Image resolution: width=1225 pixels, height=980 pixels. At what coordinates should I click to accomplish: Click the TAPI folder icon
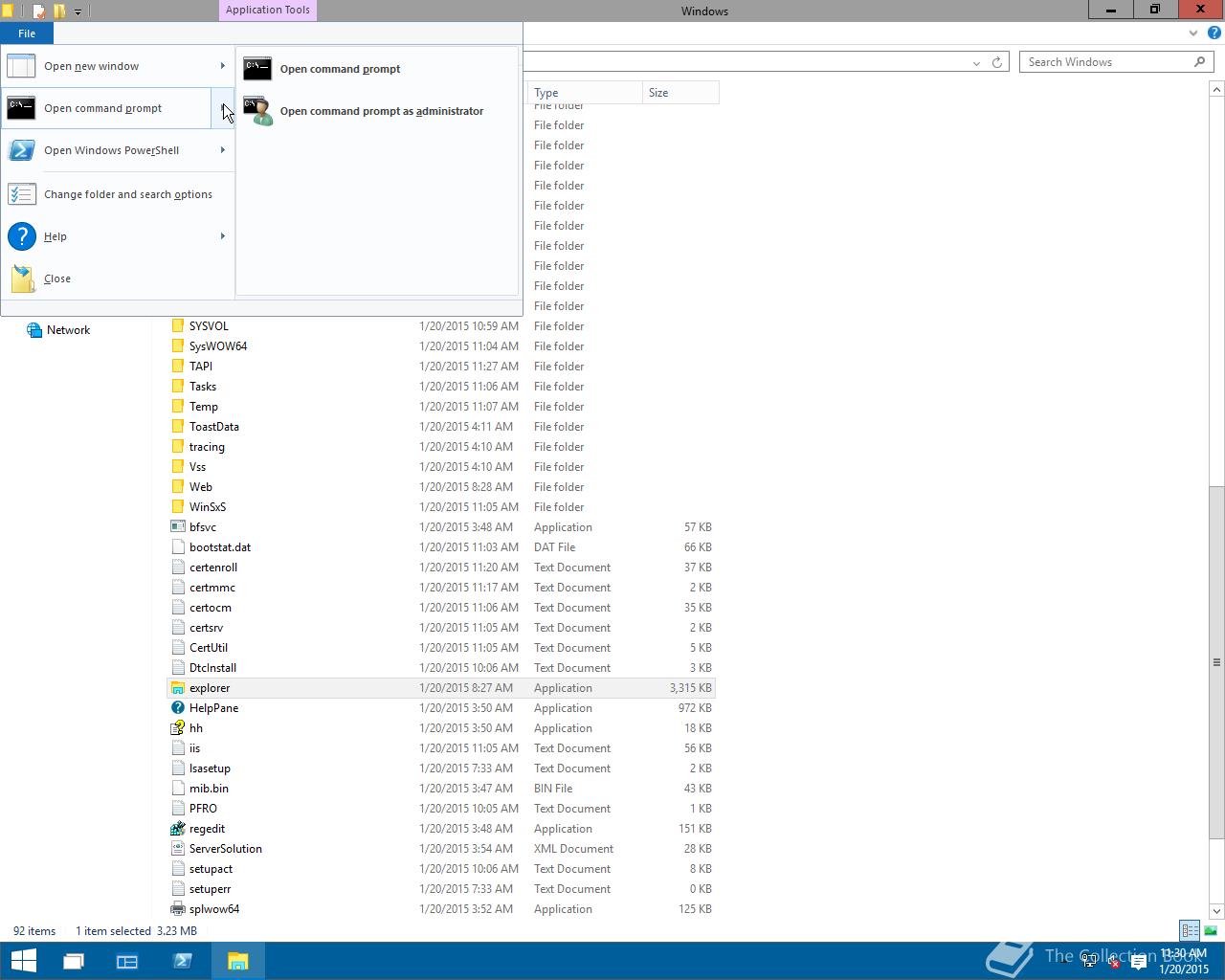point(177,367)
